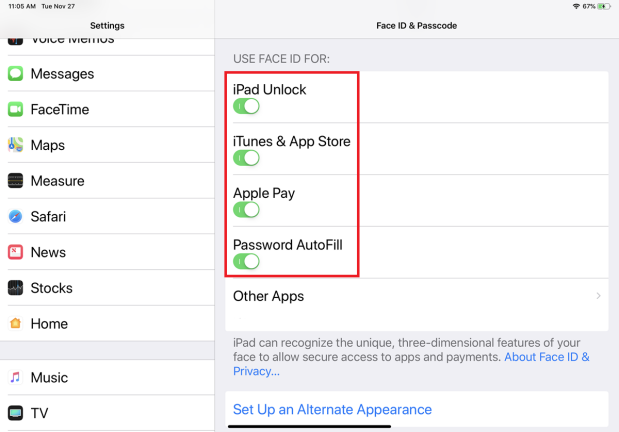Open News label in the settings list
The width and height of the screenshot is (619, 432).
(x=48, y=252)
